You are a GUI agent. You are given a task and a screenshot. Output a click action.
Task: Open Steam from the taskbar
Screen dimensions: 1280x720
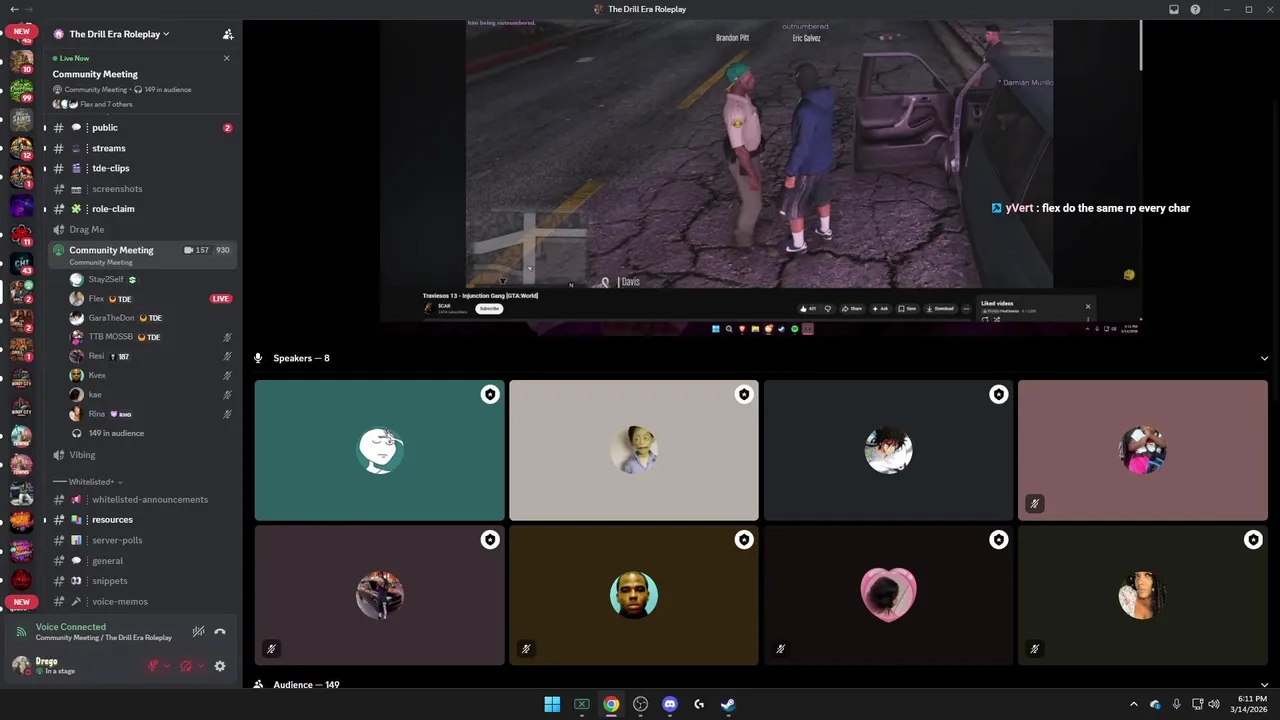pyautogui.click(x=728, y=704)
